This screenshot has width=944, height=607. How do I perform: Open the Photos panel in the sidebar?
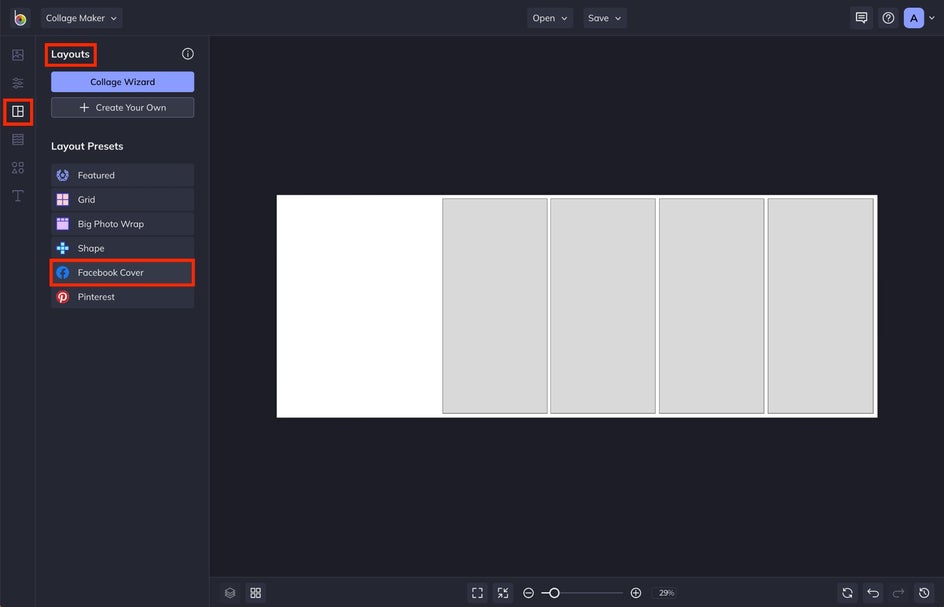click(x=17, y=55)
